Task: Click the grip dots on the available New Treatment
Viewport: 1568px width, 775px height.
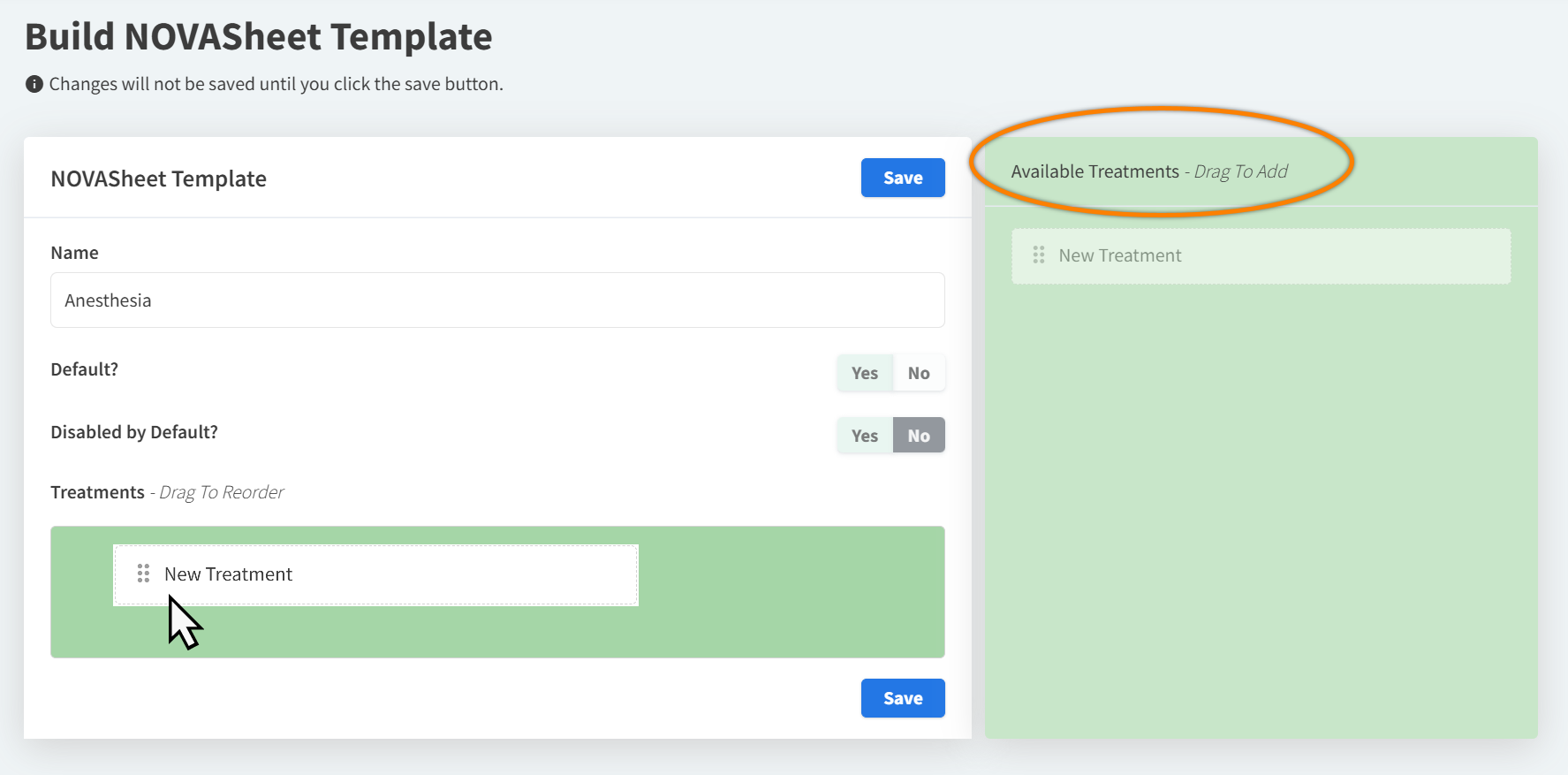Action: coord(1039,255)
